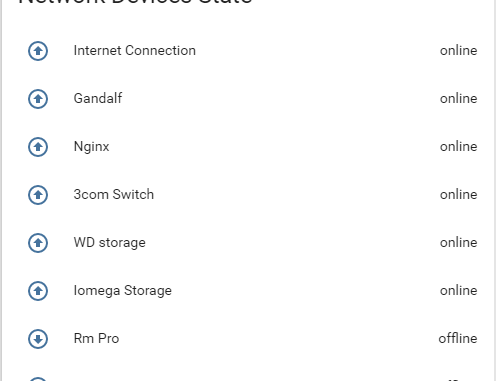Click the 3com Switch up-arrow icon
This screenshot has height=381, width=496.
(x=38, y=195)
